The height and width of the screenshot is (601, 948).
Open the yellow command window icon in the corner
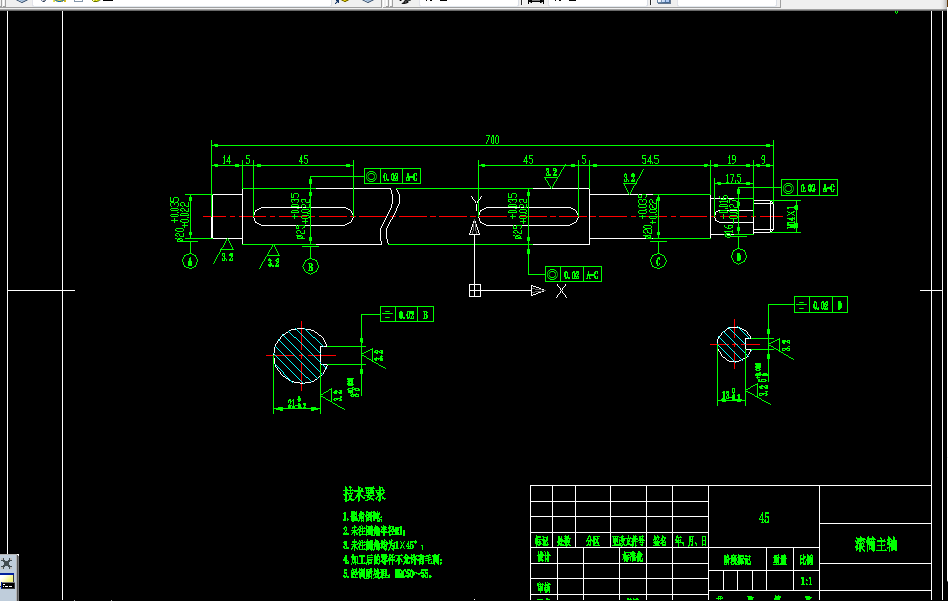click(7, 582)
